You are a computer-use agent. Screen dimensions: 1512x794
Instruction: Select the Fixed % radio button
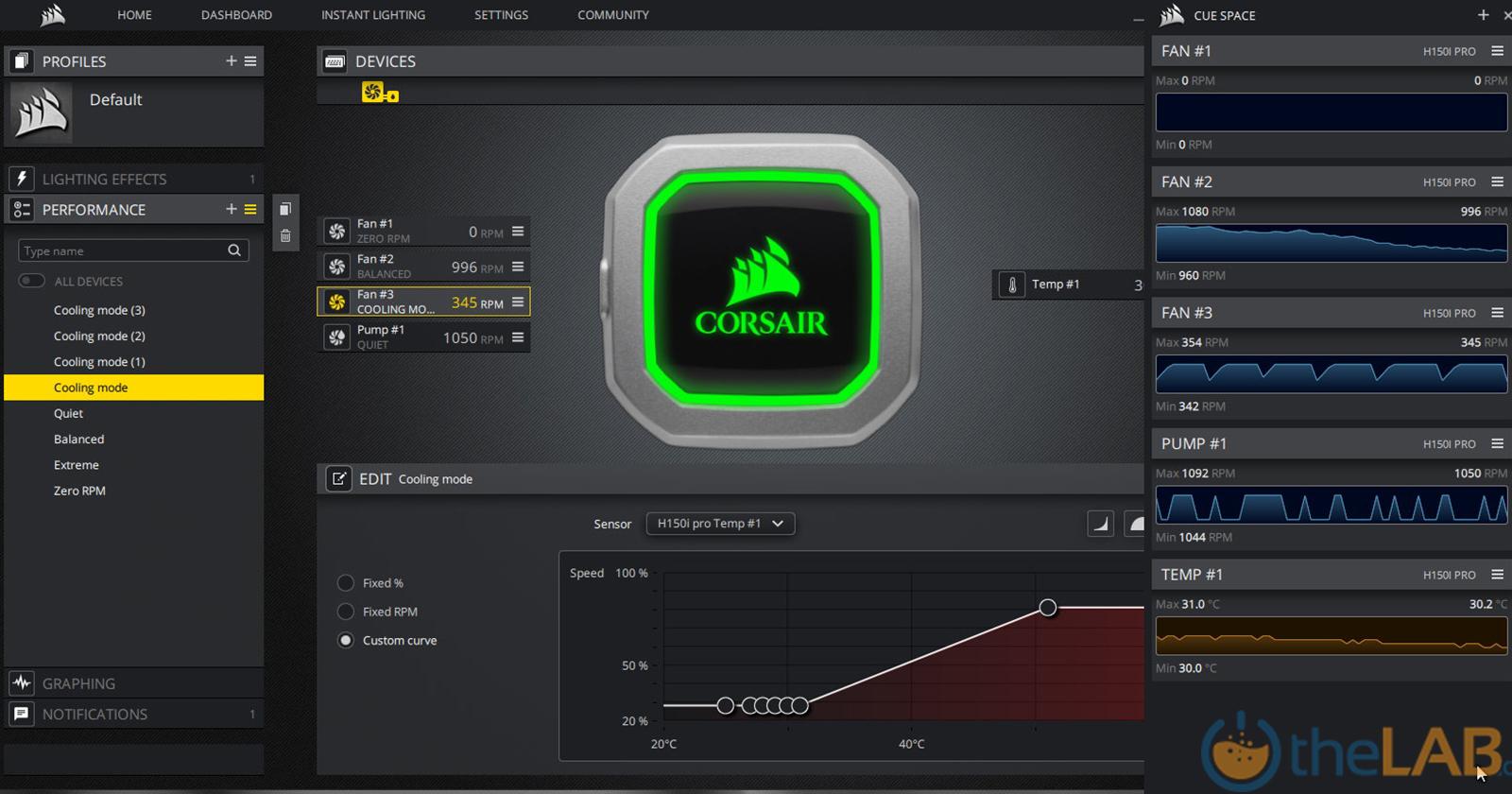pyautogui.click(x=346, y=583)
